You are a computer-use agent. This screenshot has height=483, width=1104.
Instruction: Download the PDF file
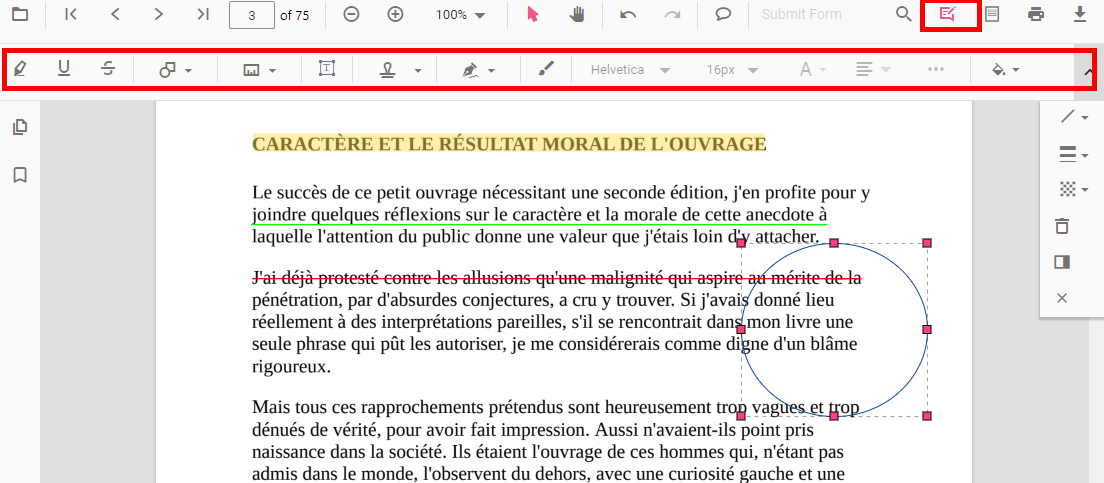pyautogui.click(x=1080, y=14)
